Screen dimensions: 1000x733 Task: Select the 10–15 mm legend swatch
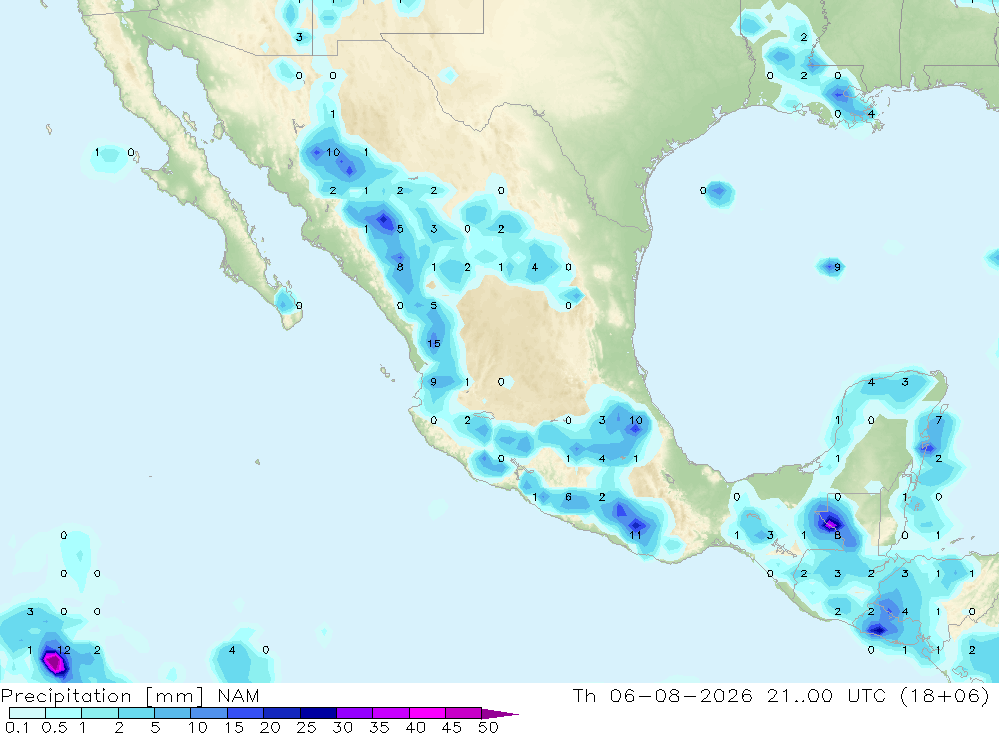209,713
